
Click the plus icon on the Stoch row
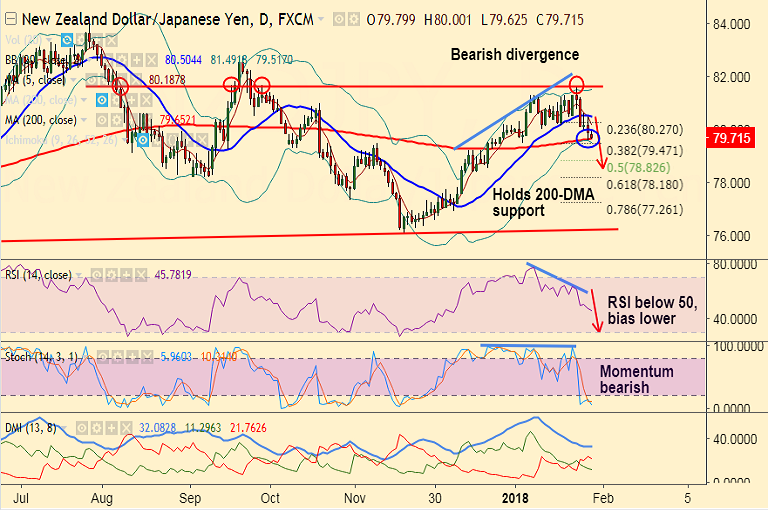132,357
